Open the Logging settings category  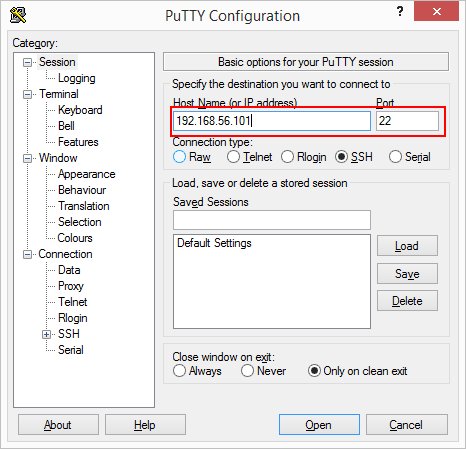(x=77, y=78)
